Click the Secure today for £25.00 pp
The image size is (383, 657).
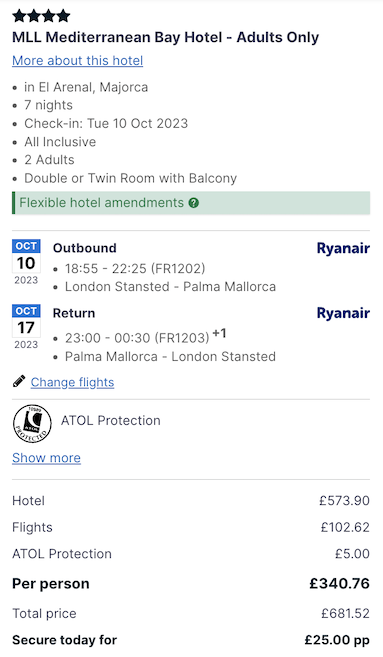(337, 640)
